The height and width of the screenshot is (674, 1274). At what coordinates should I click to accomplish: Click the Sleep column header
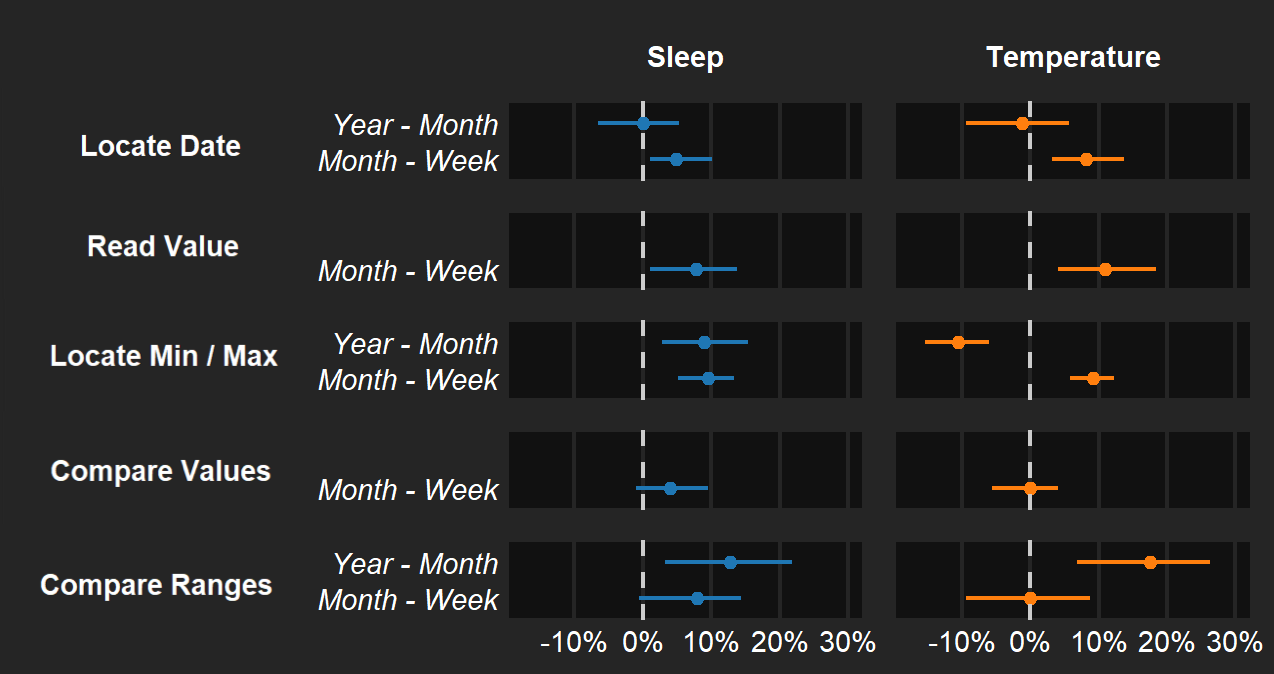(x=685, y=58)
